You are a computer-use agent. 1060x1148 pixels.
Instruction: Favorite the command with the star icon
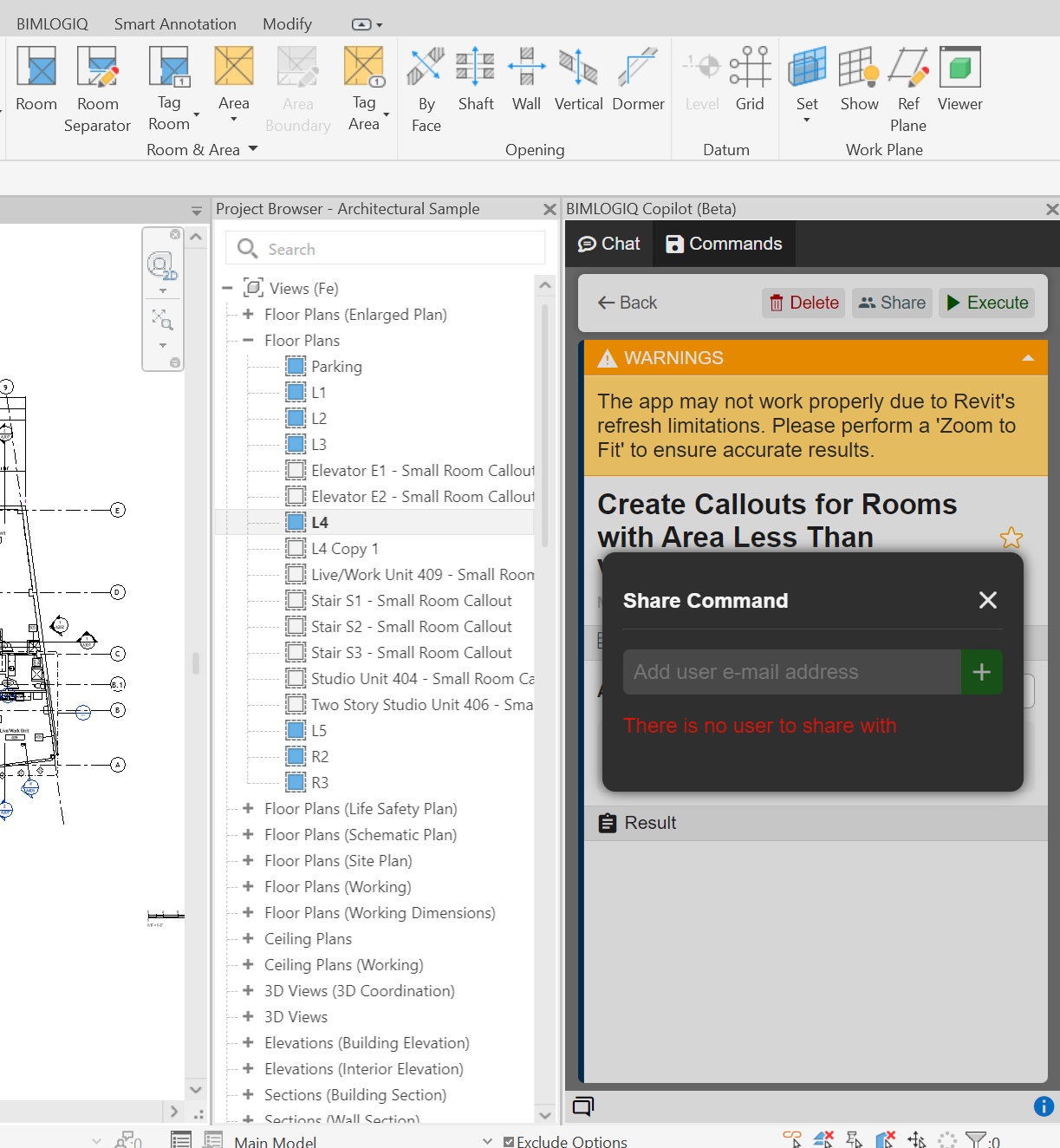tap(1011, 538)
